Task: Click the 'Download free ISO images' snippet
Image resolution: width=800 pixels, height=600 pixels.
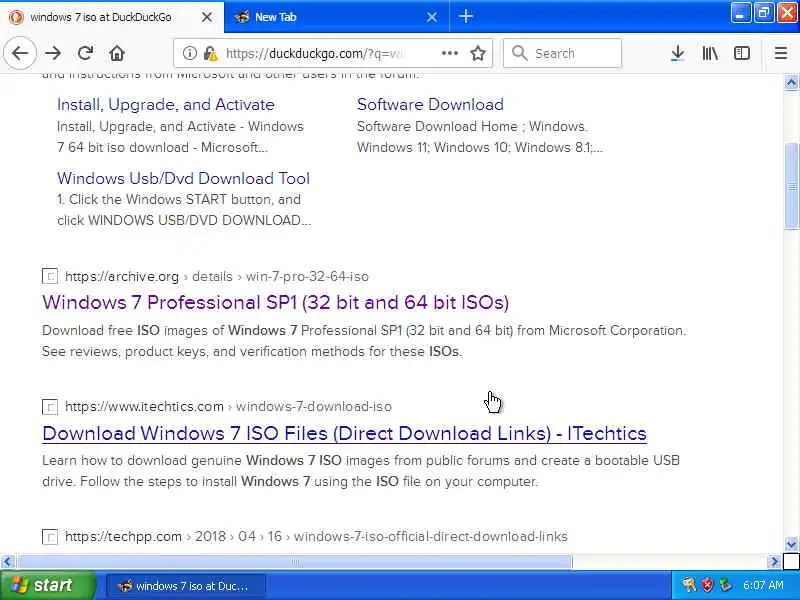Action: (x=364, y=341)
